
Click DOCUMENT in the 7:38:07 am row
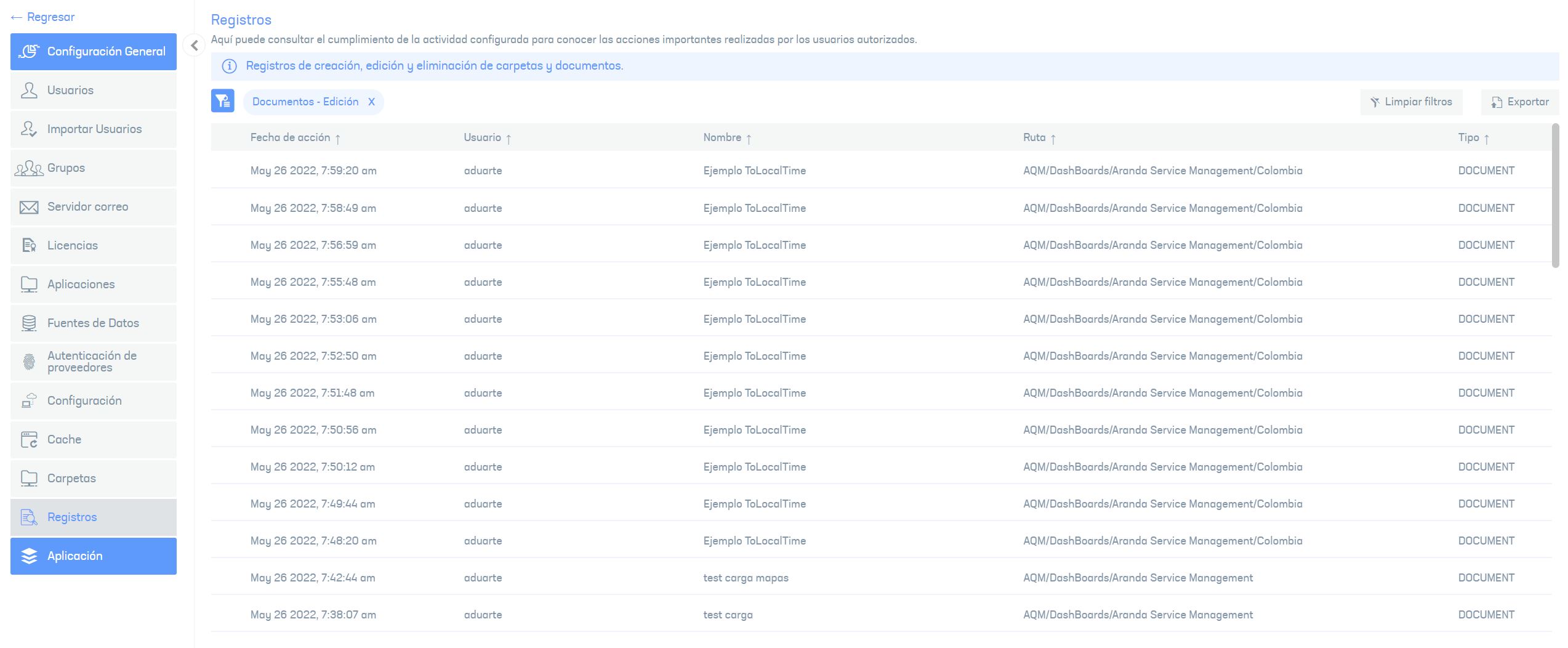click(x=1486, y=615)
